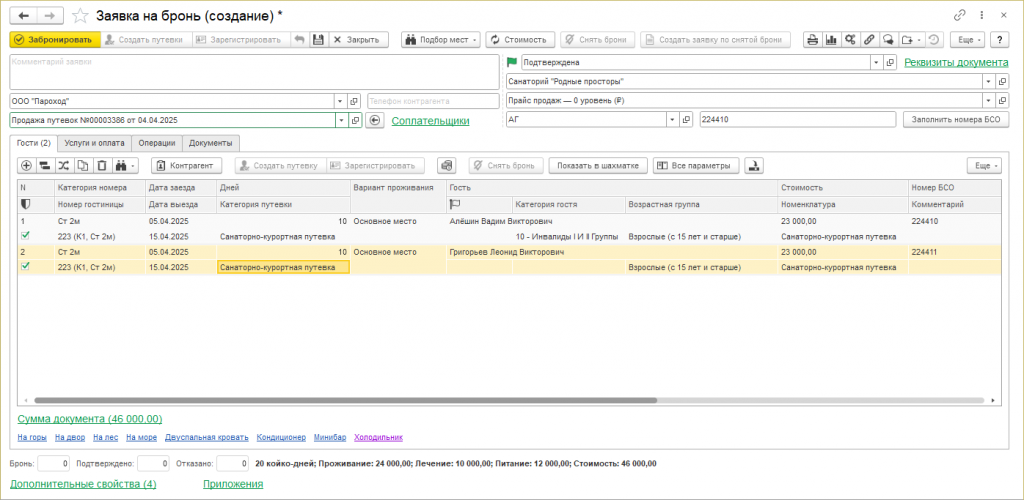Click the back navigation arrow
The width and height of the screenshot is (1024, 500).
(24, 15)
